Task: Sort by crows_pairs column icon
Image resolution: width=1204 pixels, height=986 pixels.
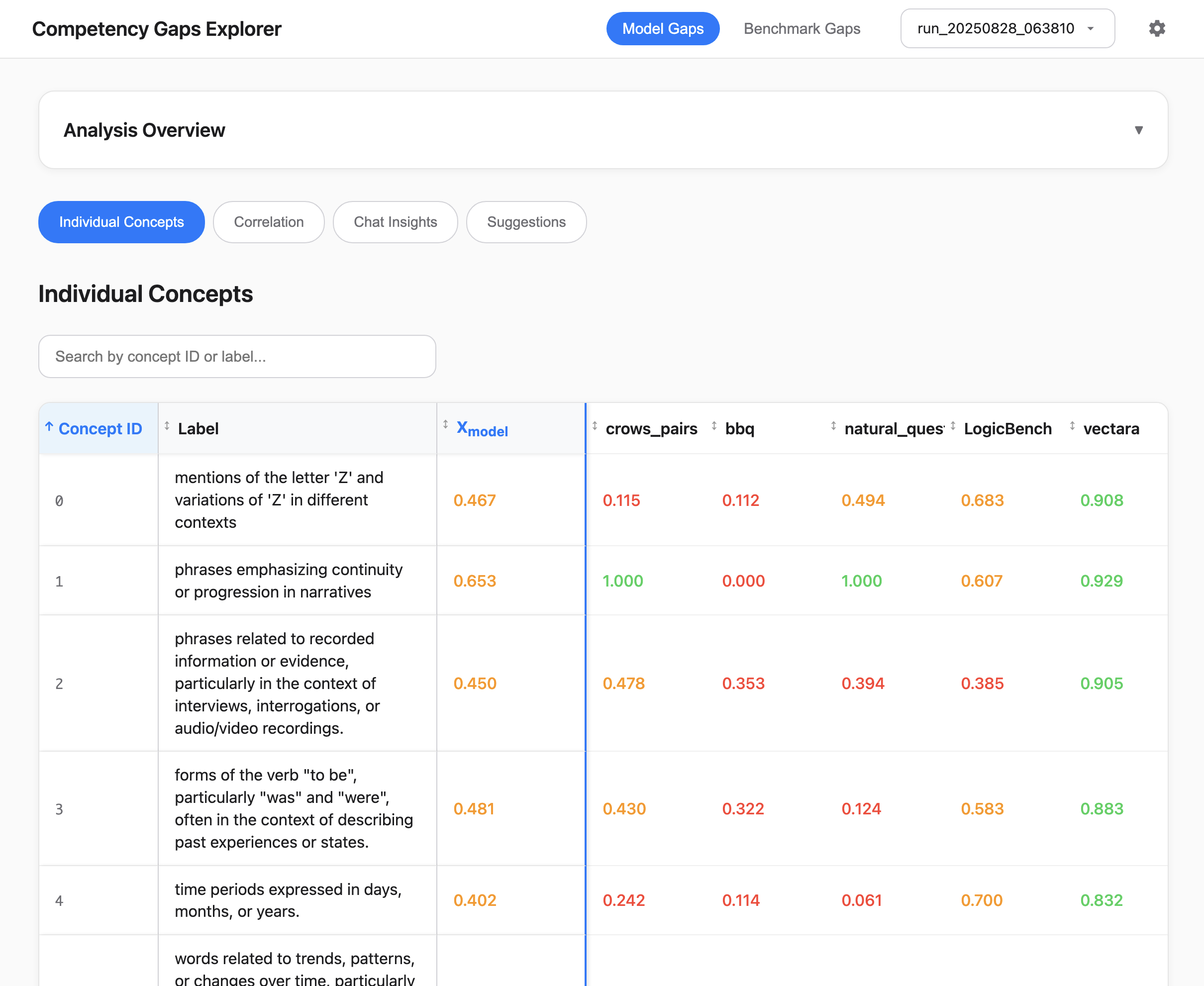Action: click(x=595, y=426)
